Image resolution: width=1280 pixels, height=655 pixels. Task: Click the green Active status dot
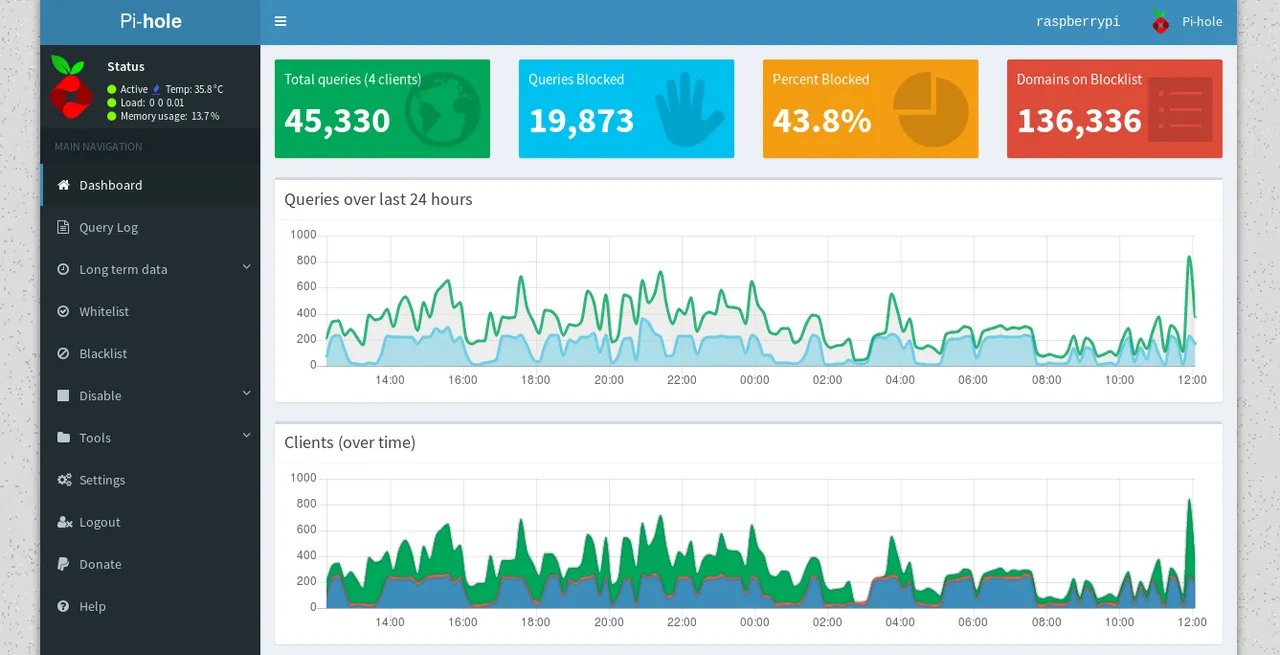[112, 90]
